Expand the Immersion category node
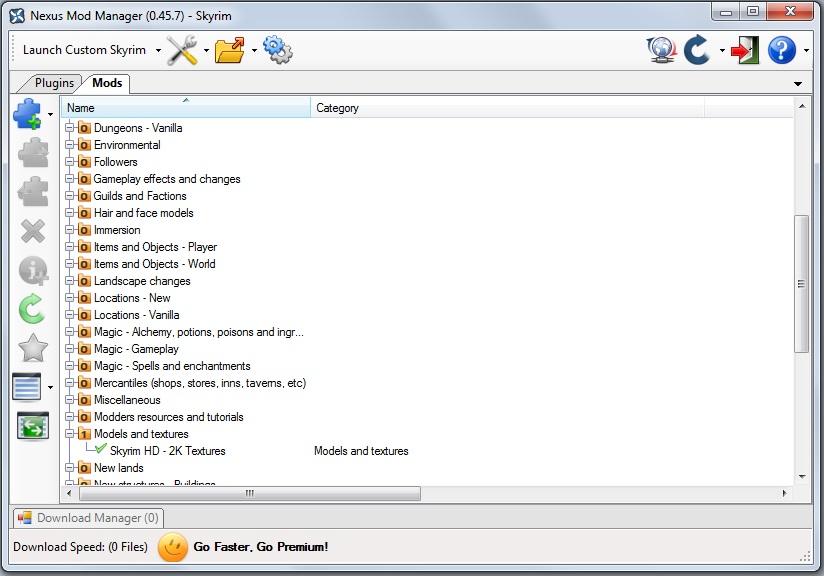The image size is (824, 576). (69, 230)
